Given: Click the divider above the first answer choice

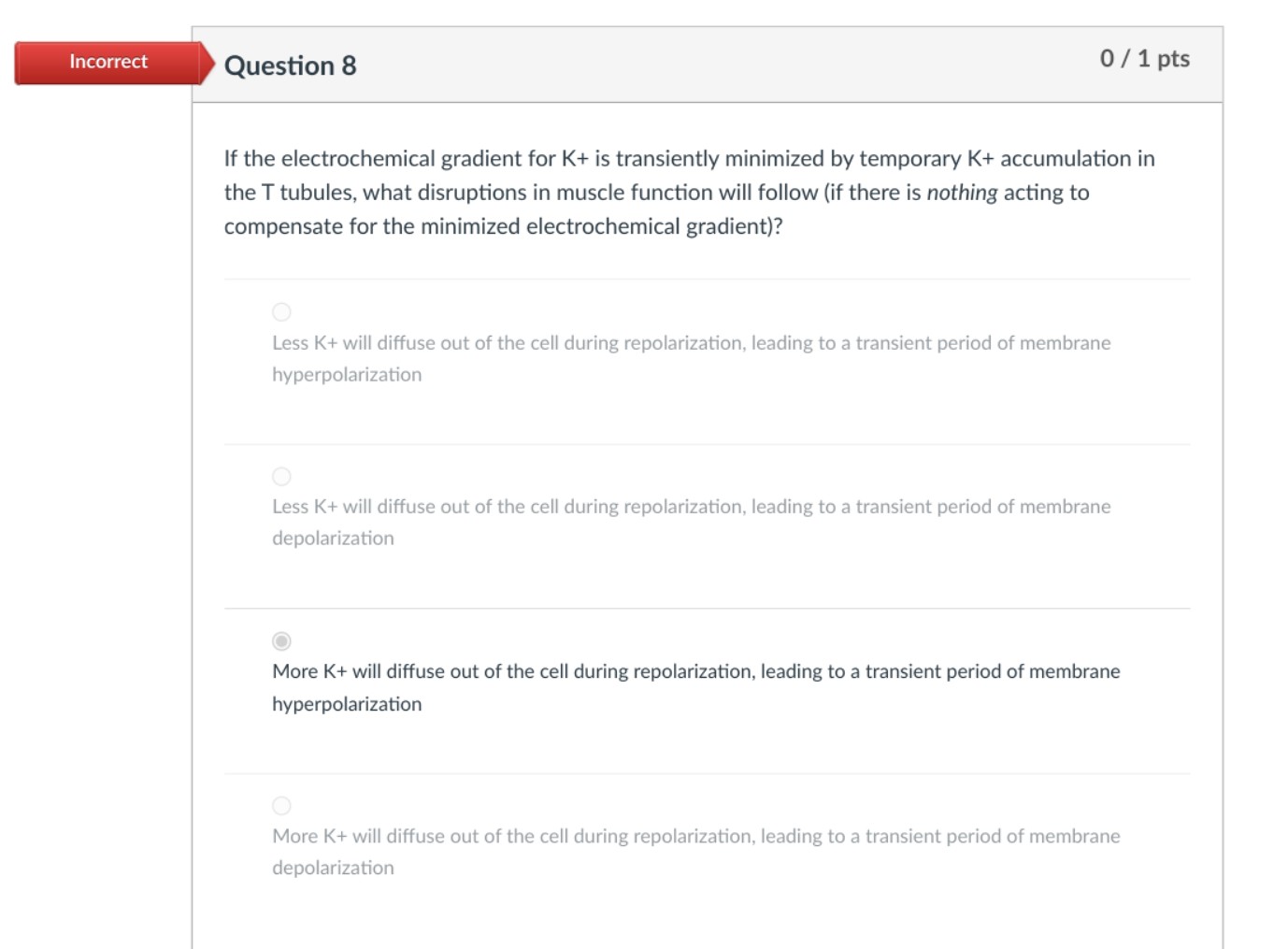Looking at the screenshot, I should pyautogui.click(x=708, y=277).
